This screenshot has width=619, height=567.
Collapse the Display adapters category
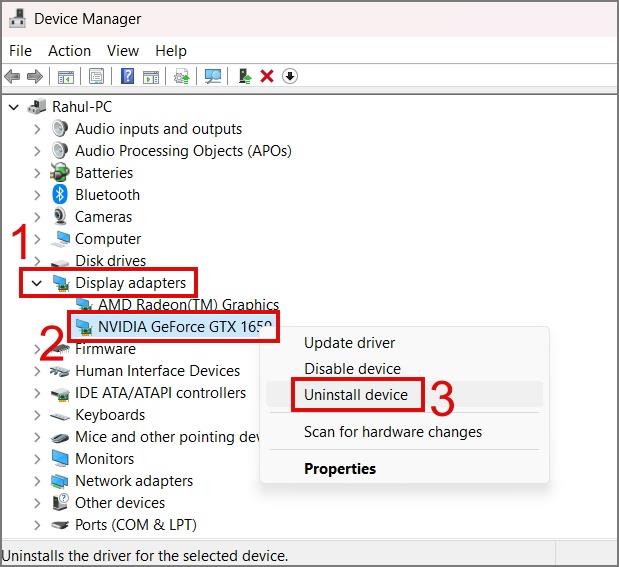37,283
